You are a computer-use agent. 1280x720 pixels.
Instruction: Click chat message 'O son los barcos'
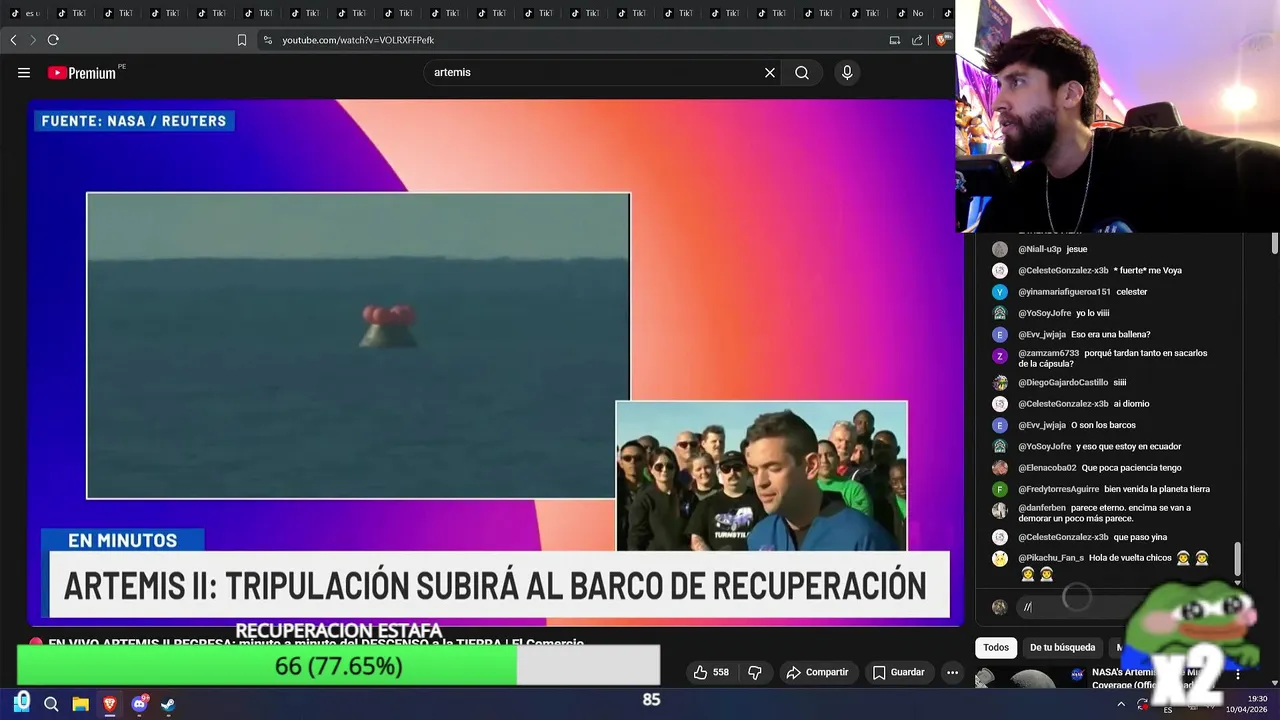pyautogui.click(x=1103, y=426)
